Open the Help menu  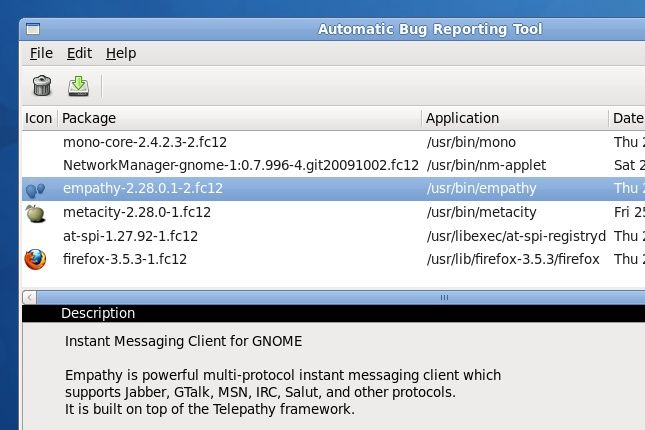[x=120, y=53]
